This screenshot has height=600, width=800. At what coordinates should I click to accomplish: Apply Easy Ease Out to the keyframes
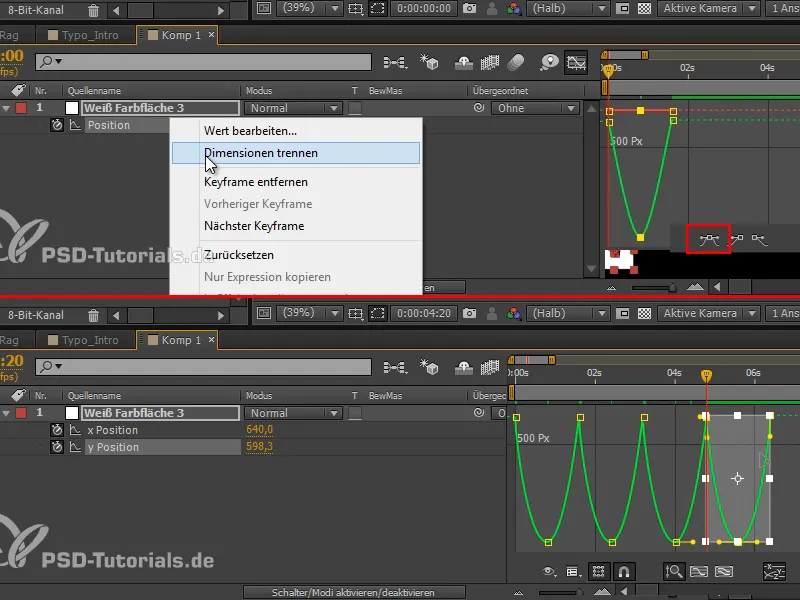coord(760,239)
